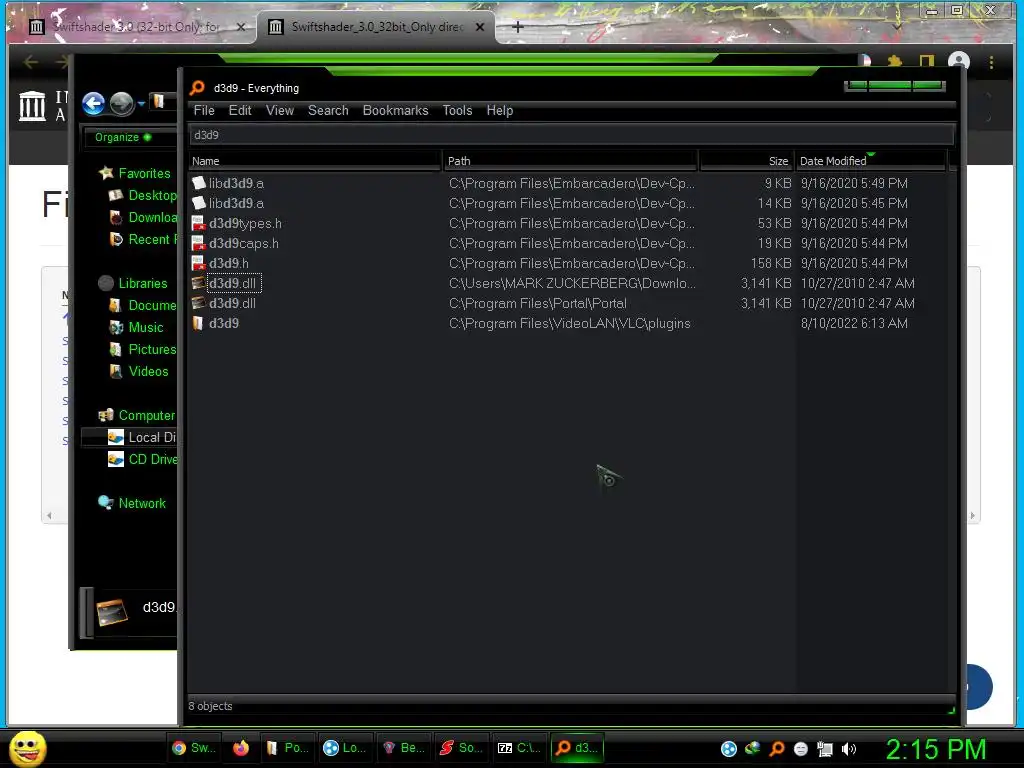Open the Help menu in Everything

(x=500, y=110)
